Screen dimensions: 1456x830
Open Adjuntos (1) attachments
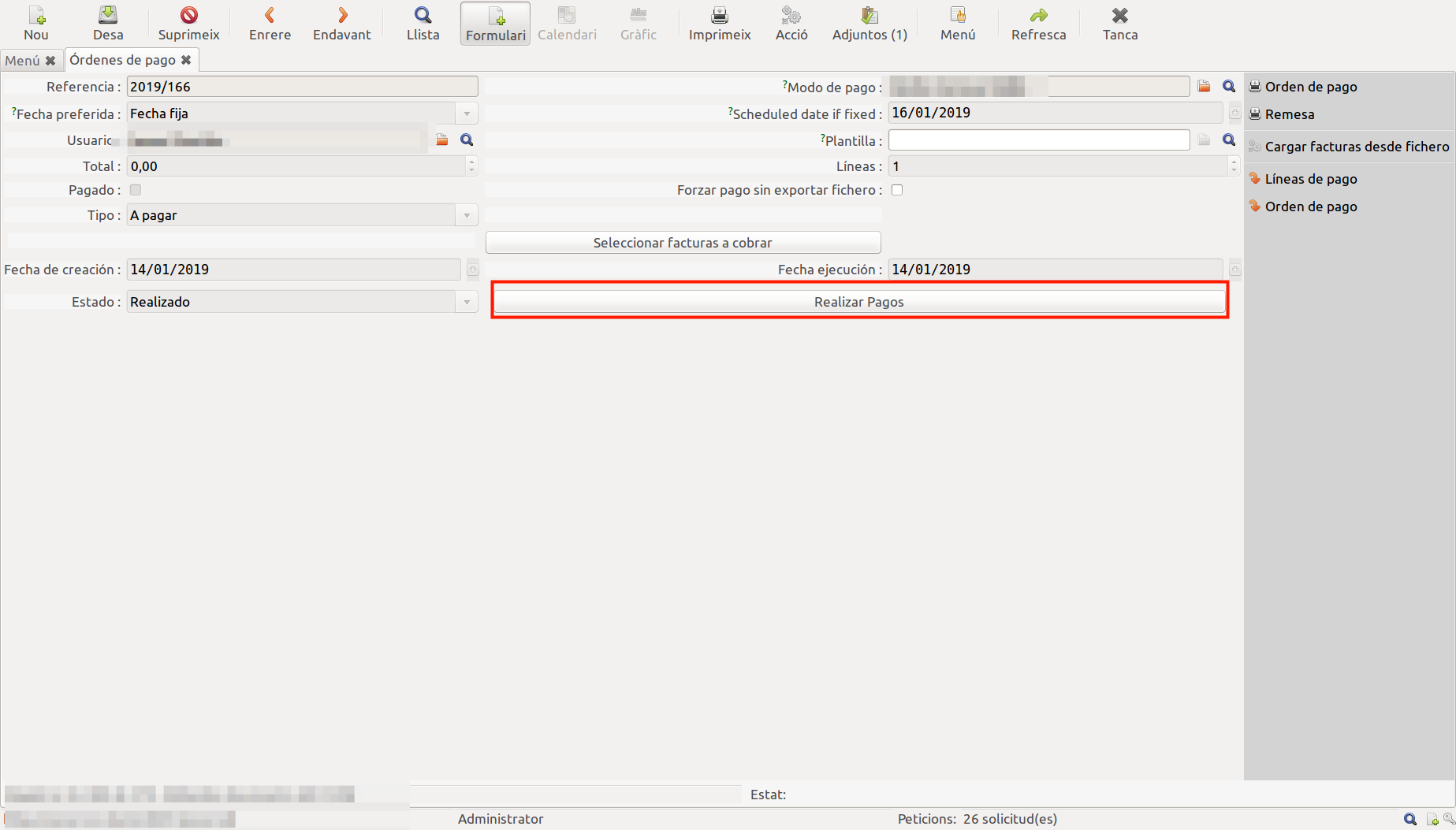point(870,24)
